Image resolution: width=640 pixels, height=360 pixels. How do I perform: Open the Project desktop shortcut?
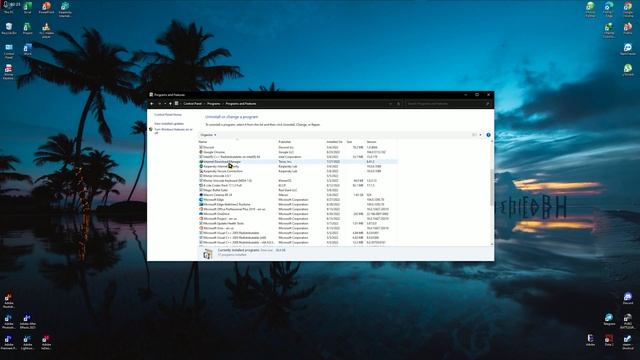27,29
